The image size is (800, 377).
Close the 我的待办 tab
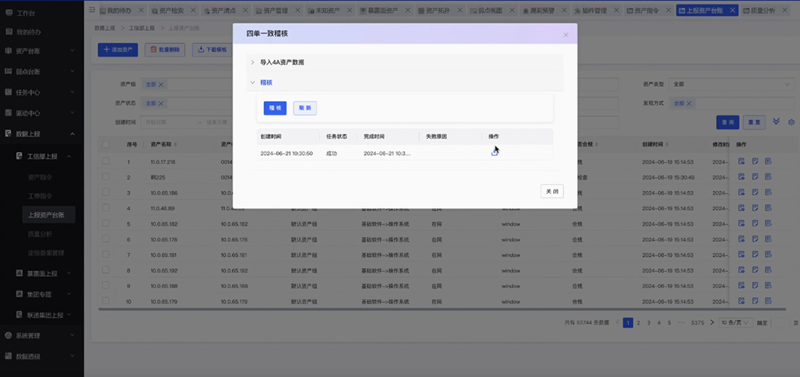(x=141, y=10)
